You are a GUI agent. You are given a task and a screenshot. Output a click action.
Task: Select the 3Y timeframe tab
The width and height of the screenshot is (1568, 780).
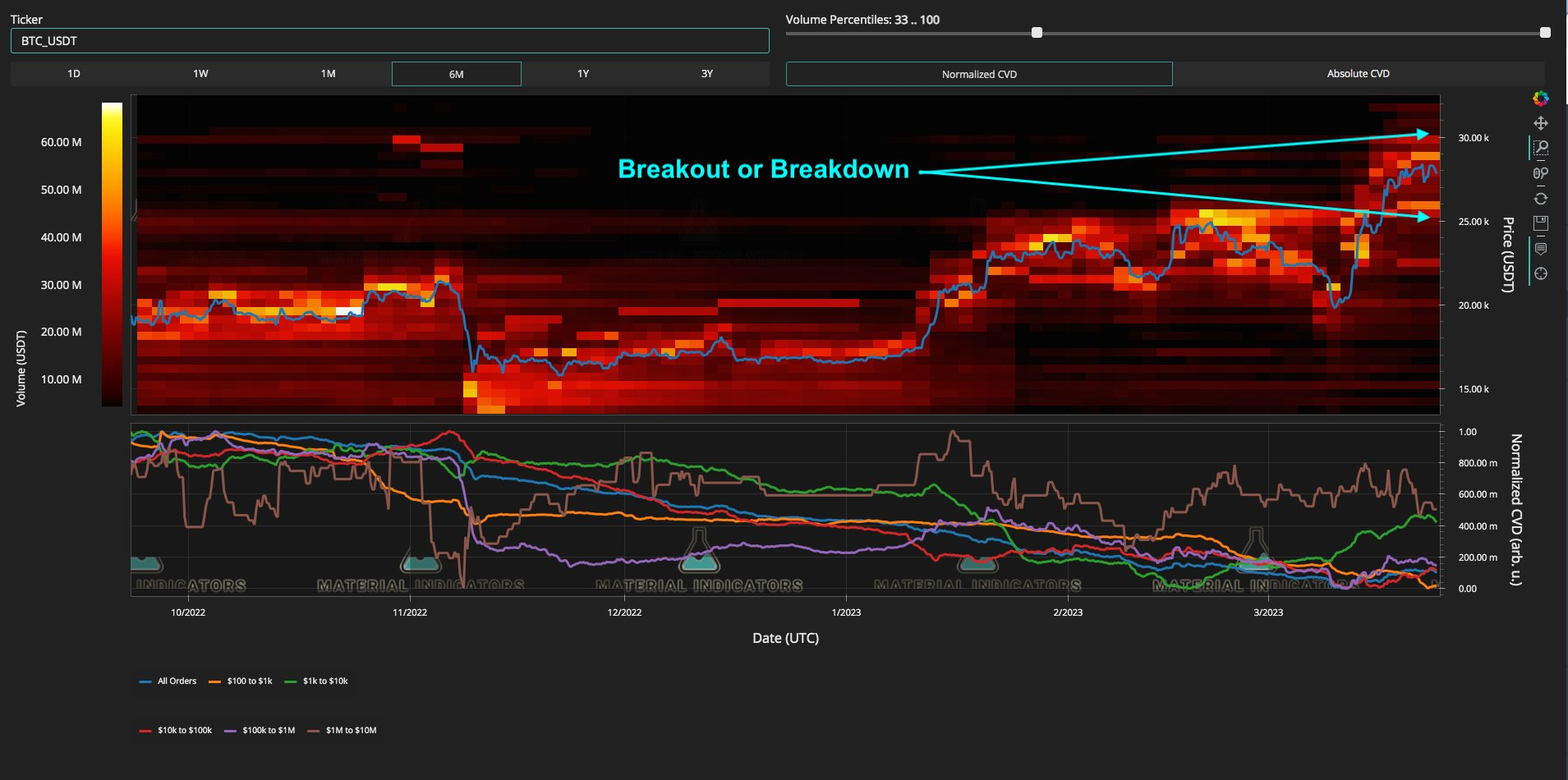click(707, 74)
